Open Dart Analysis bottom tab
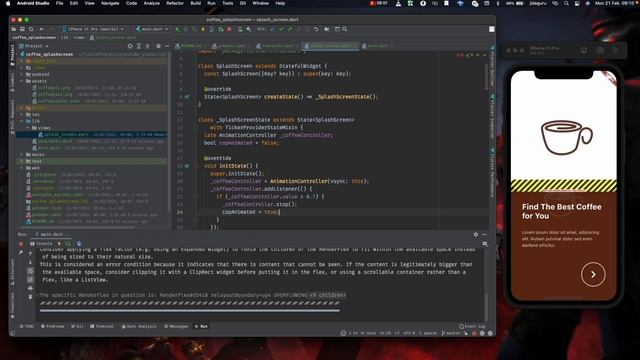 coord(139,327)
